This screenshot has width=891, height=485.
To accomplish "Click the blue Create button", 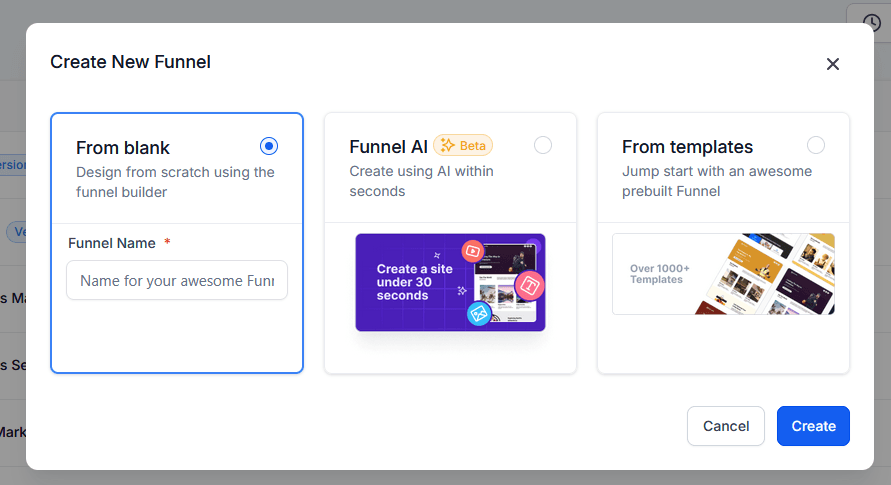I will 813,426.
